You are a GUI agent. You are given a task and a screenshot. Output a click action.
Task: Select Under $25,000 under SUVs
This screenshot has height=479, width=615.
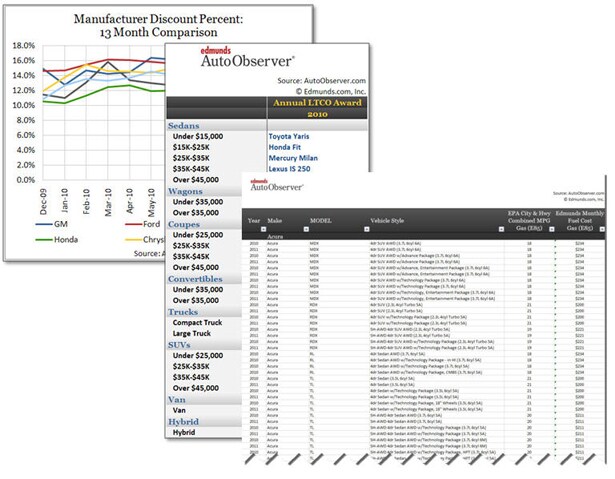[198, 355]
